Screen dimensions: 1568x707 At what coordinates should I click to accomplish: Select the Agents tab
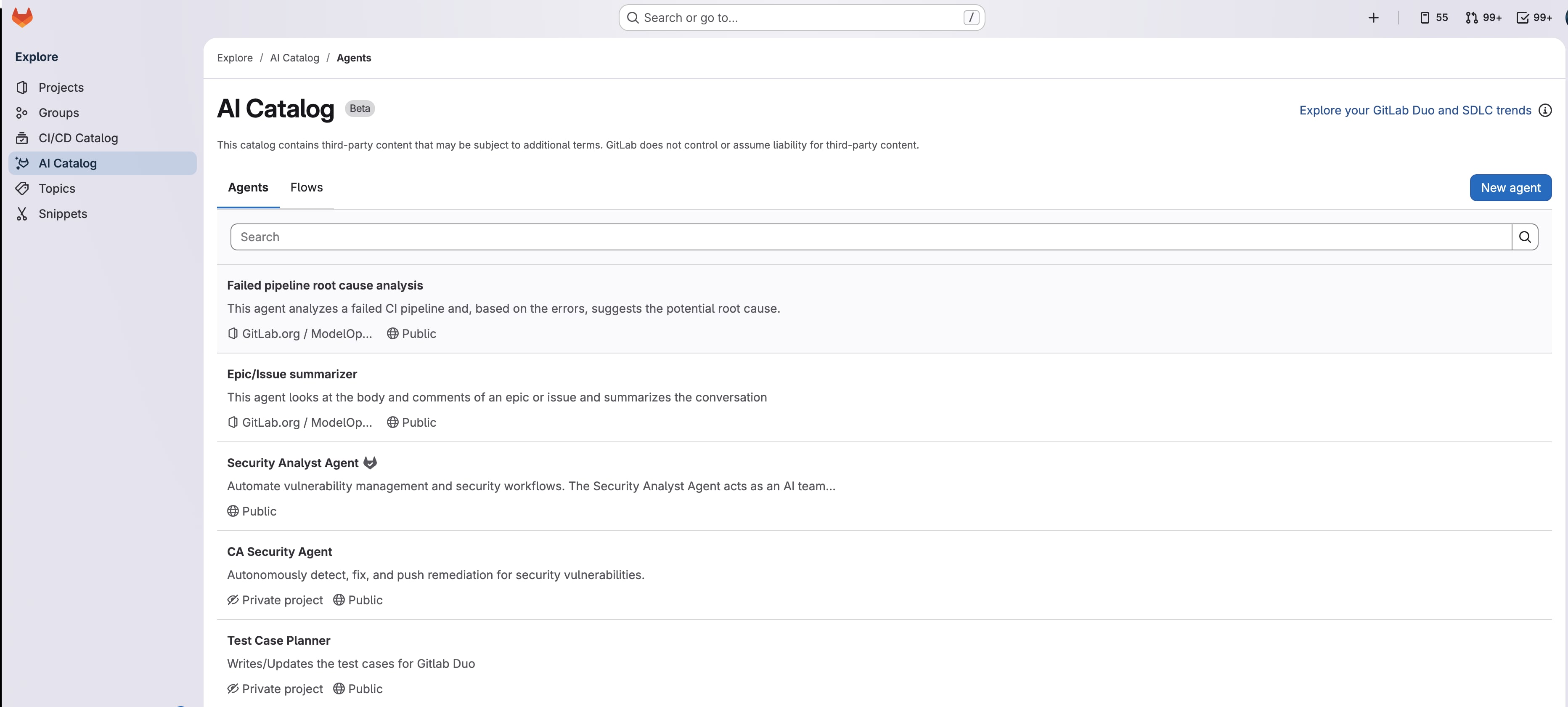click(x=248, y=188)
